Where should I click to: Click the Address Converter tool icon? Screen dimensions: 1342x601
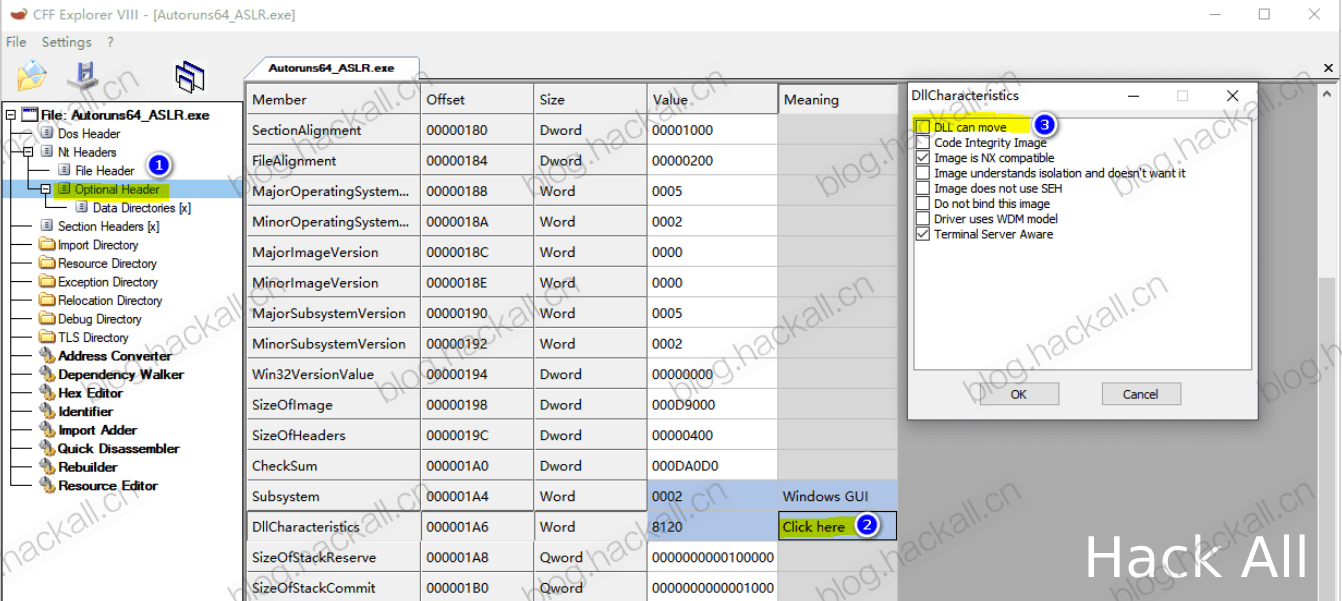(x=47, y=356)
